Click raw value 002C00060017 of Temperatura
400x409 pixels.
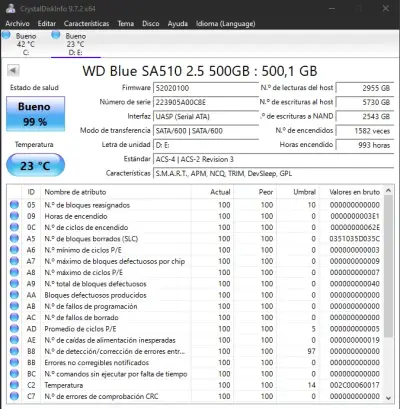[x=354, y=385]
